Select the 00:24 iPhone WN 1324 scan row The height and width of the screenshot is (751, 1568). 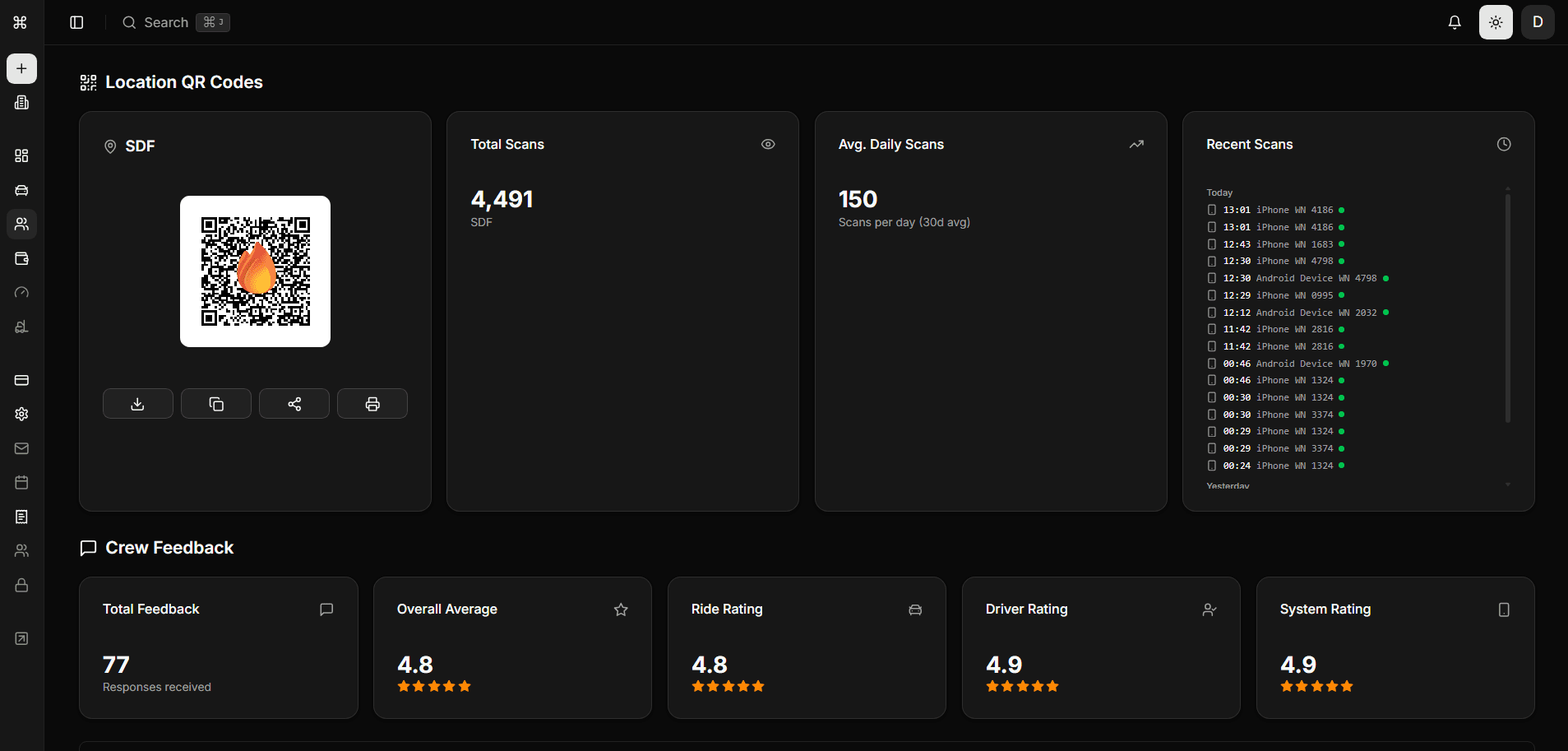pos(1276,466)
